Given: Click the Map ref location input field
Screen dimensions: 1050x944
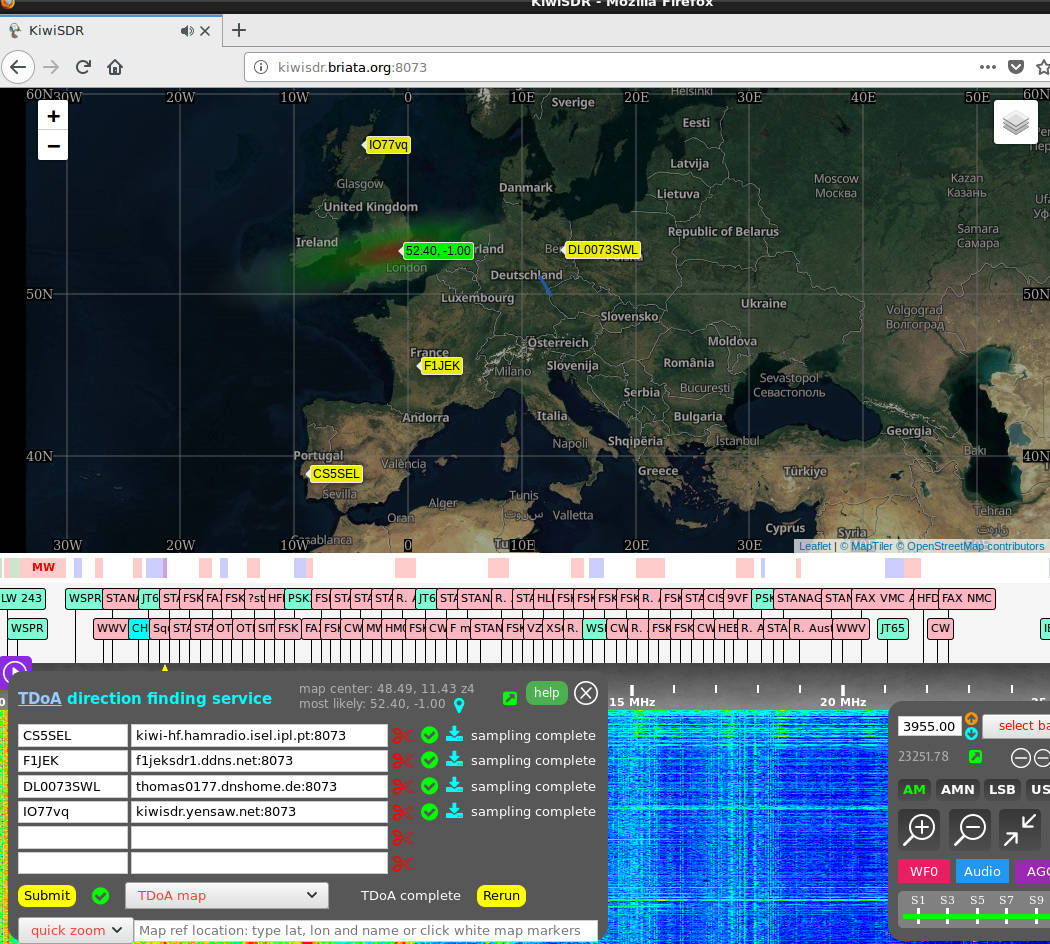Looking at the screenshot, I should (365, 930).
